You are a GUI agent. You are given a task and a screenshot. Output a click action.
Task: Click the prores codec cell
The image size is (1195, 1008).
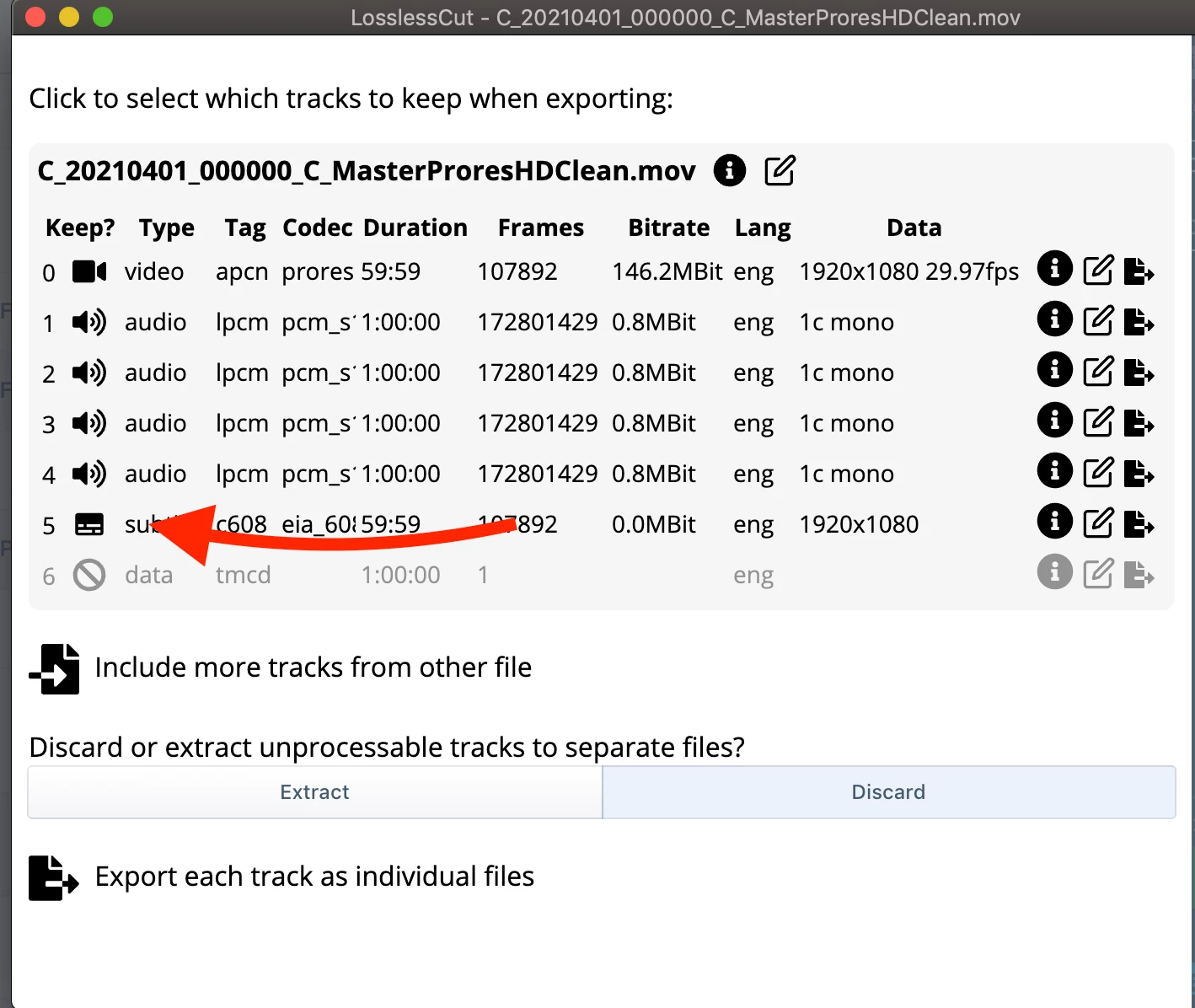pos(318,271)
